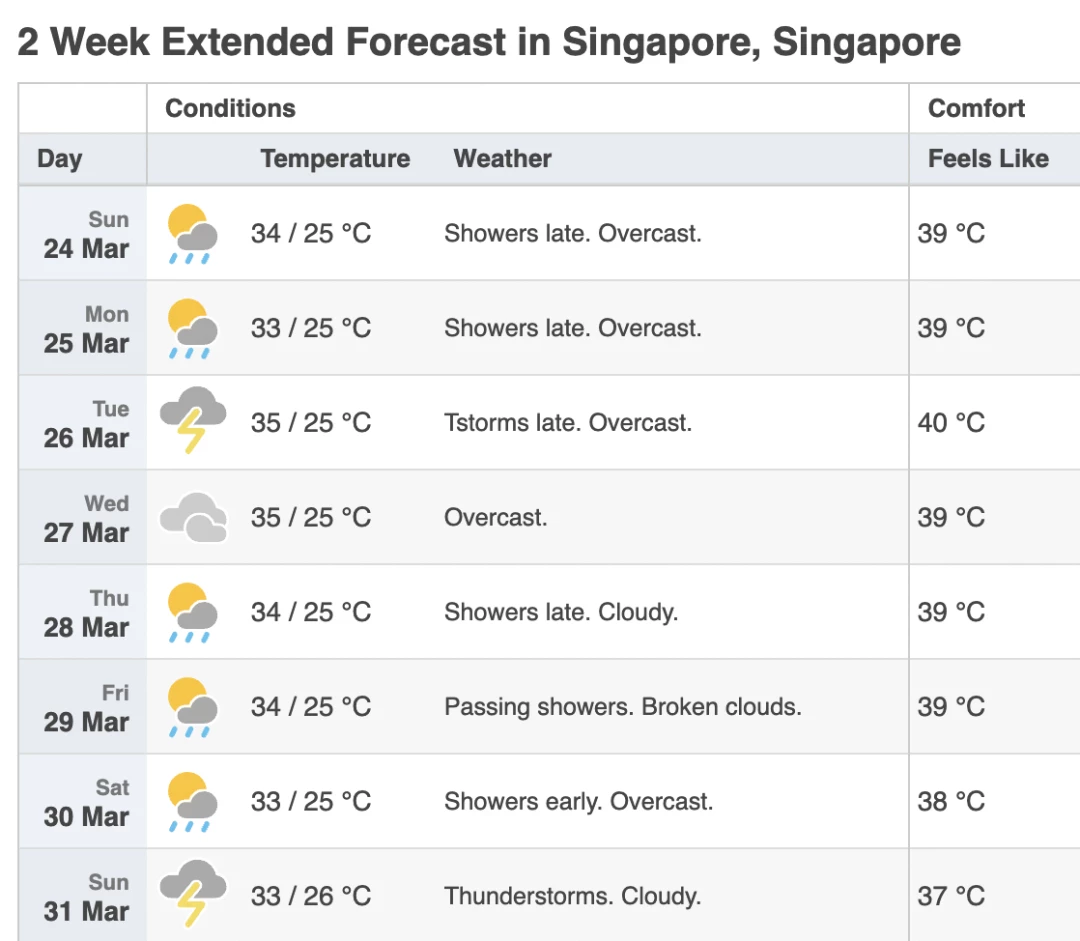Click the 2 Week Extended Forecast heading
The width and height of the screenshot is (1080, 941).
[x=489, y=42]
